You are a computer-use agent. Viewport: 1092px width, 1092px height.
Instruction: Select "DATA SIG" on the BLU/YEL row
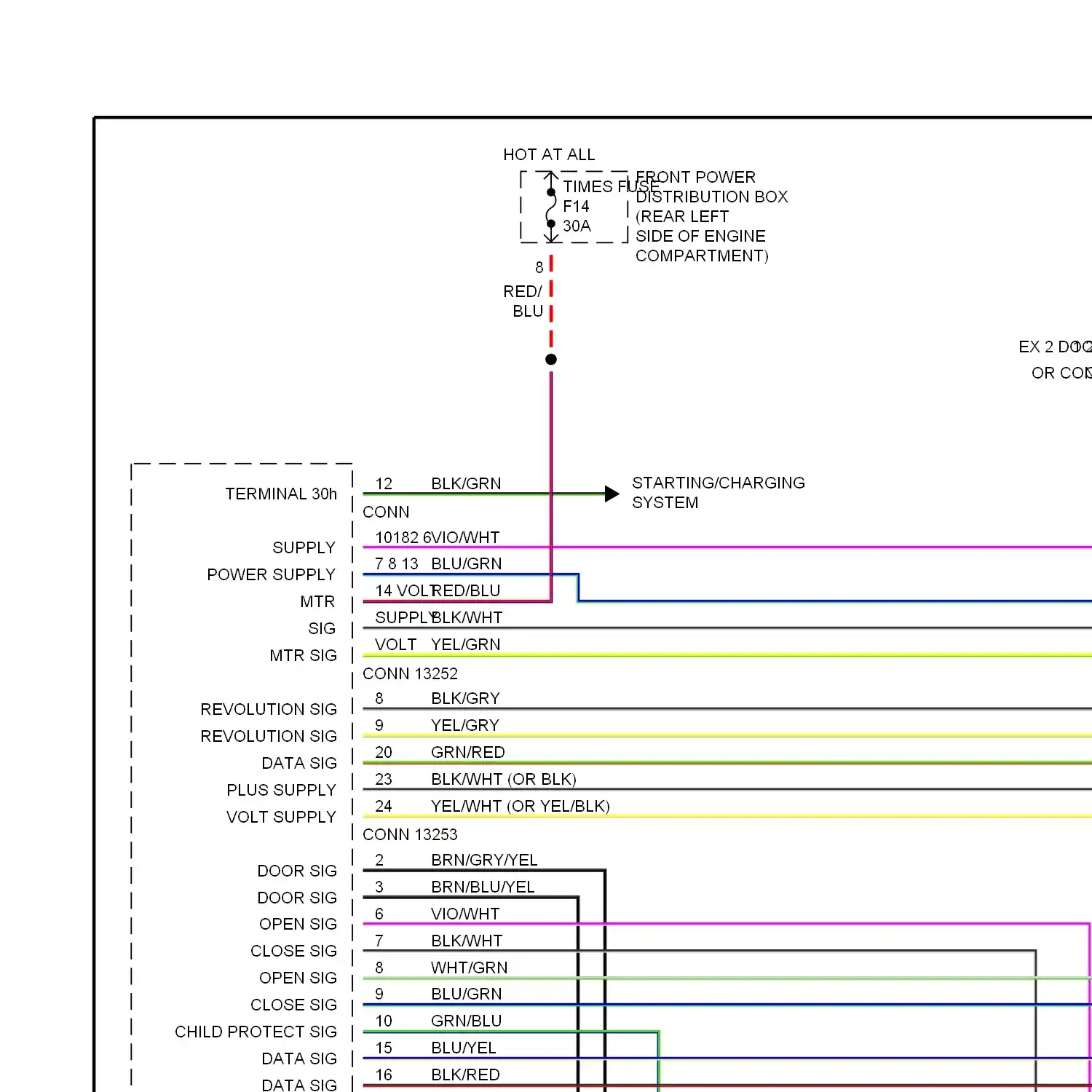(x=300, y=1059)
